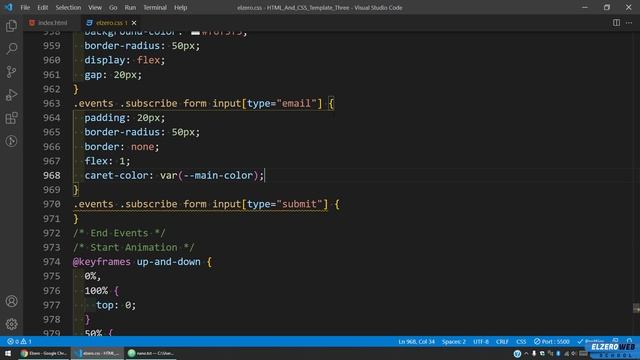Open the Terminal menu

[155, 7]
